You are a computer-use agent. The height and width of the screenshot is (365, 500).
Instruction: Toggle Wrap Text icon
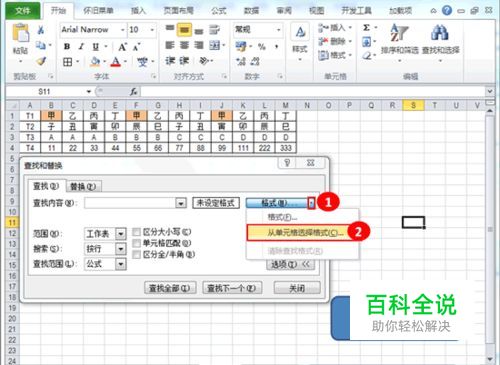[x=214, y=30]
